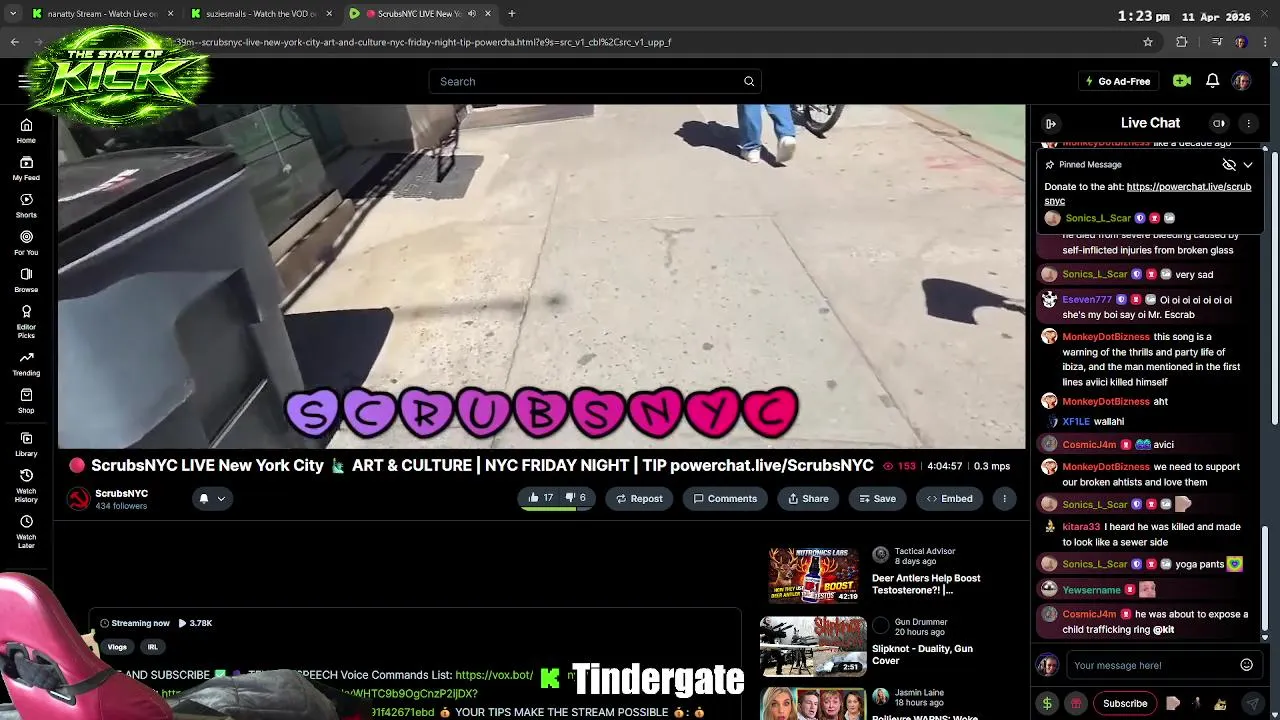This screenshot has width=1280, height=720.
Task: Click the chat pop-out mode icon
Action: click(x=1218, y=123)
